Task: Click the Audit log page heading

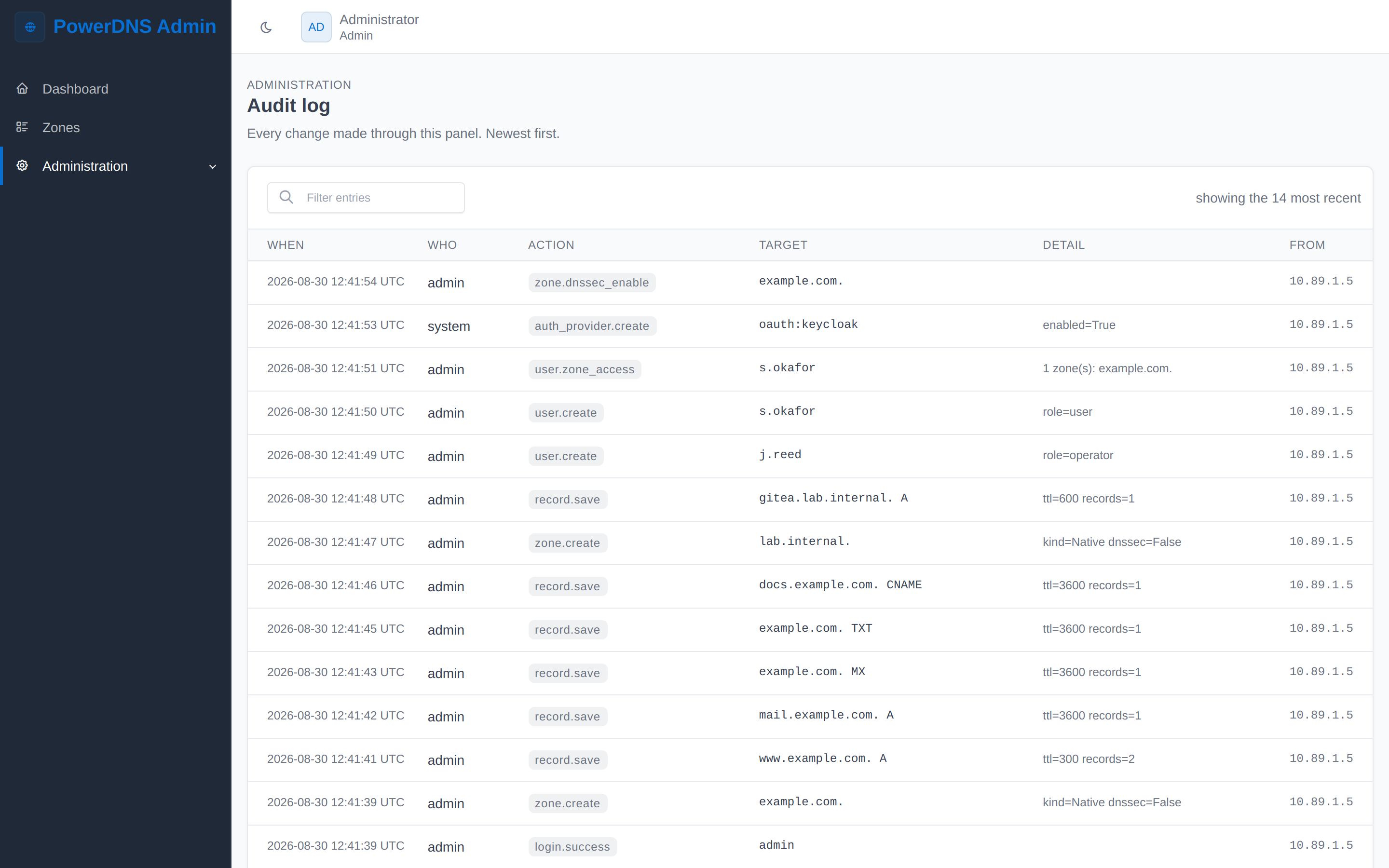Action: tap(289, 106)
